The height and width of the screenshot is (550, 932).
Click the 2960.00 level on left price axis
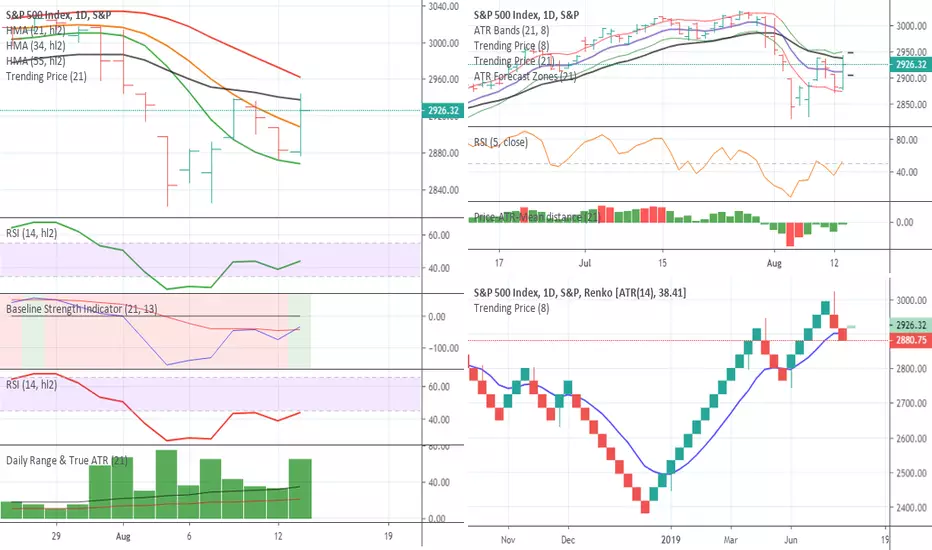coord(443,79)
